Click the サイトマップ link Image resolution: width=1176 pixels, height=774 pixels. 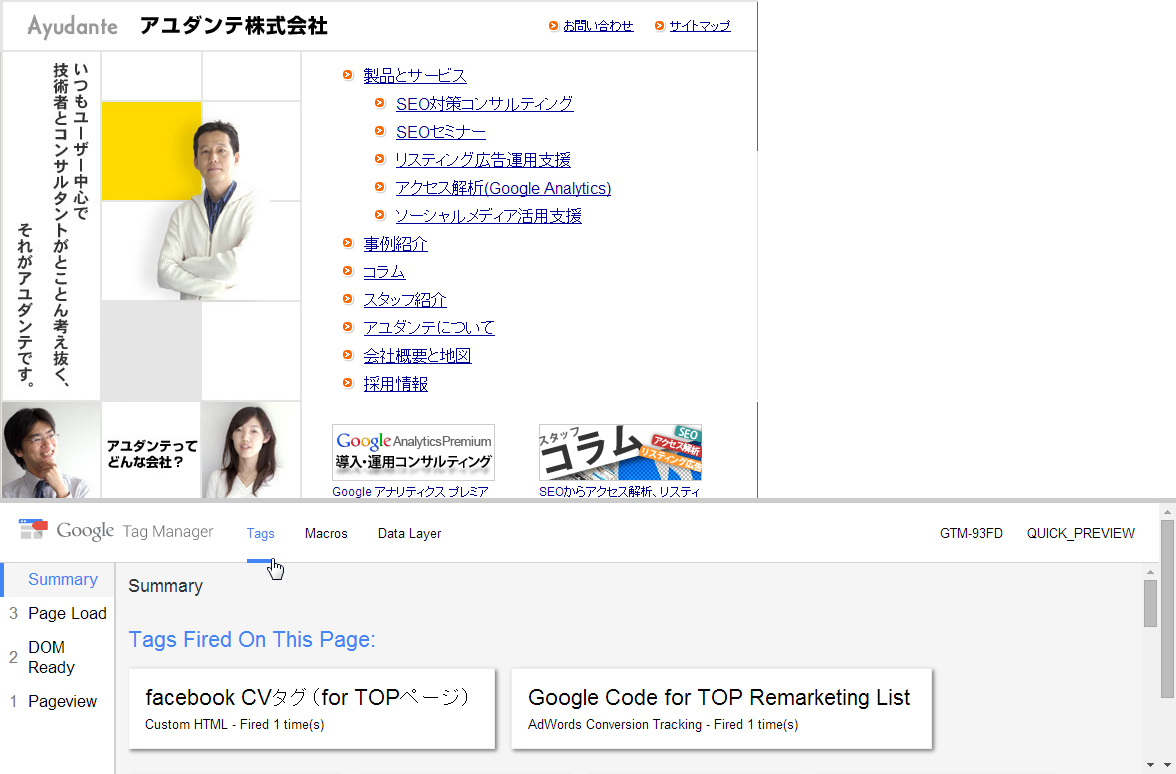(700, 26)
